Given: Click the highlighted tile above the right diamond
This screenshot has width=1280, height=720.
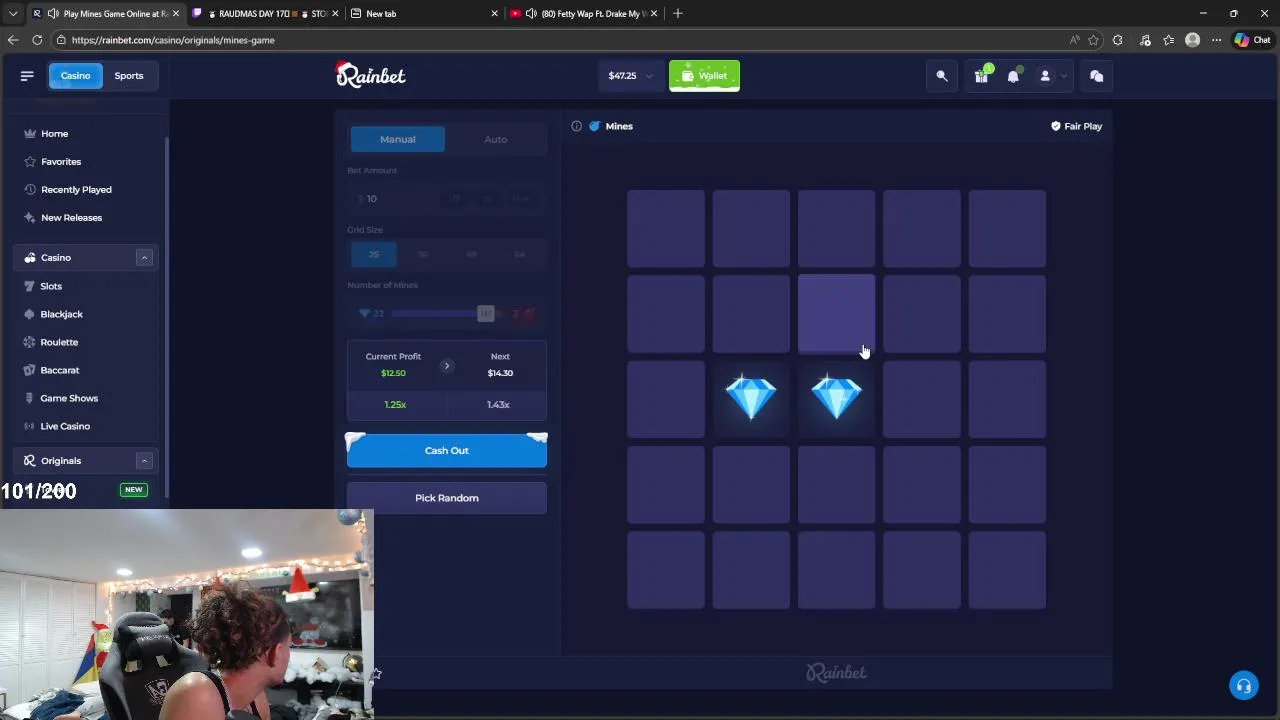Looking at the screenshot, I should click(836, 314).
